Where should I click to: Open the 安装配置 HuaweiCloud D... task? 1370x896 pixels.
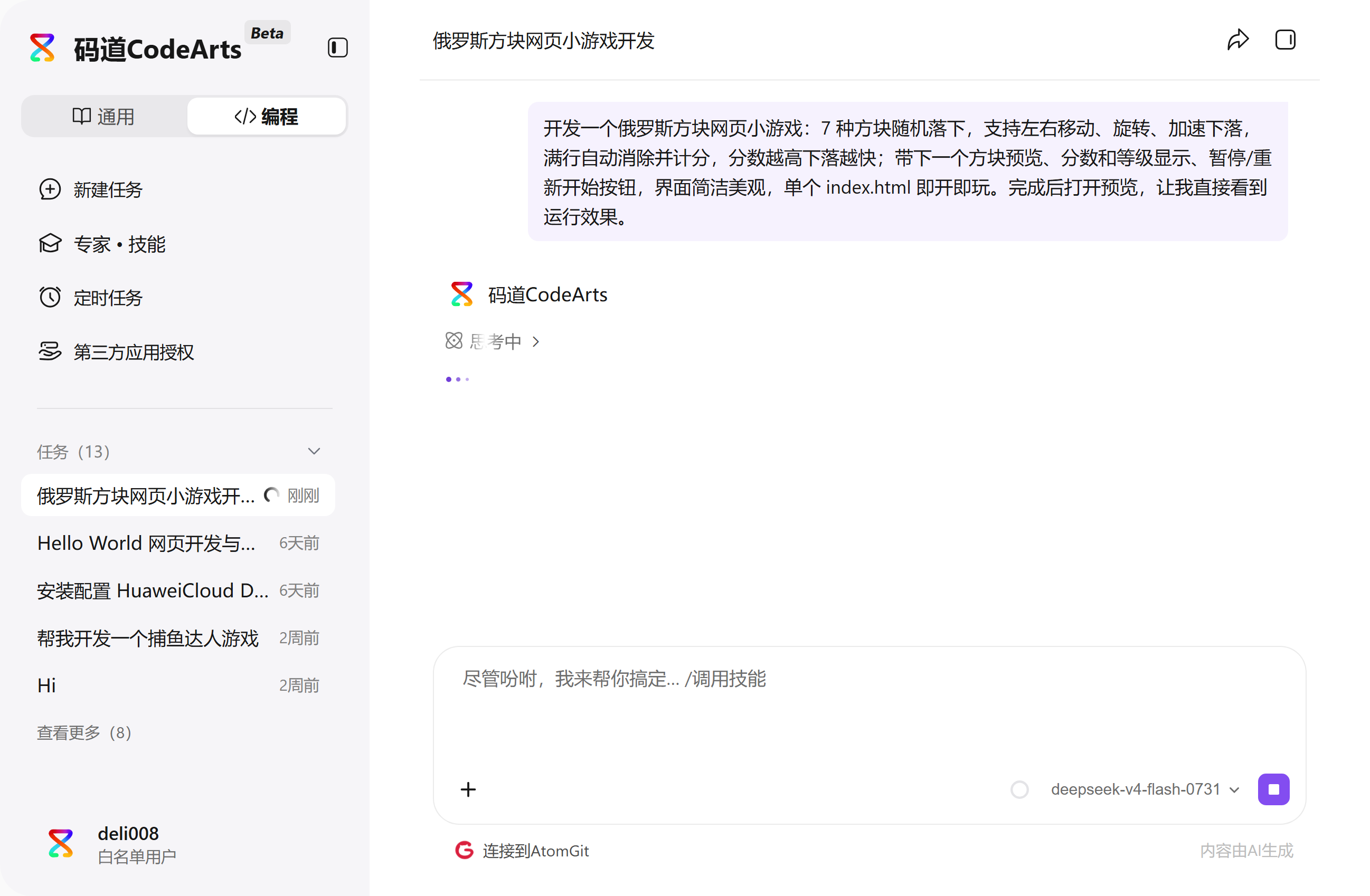click(178, 590)
